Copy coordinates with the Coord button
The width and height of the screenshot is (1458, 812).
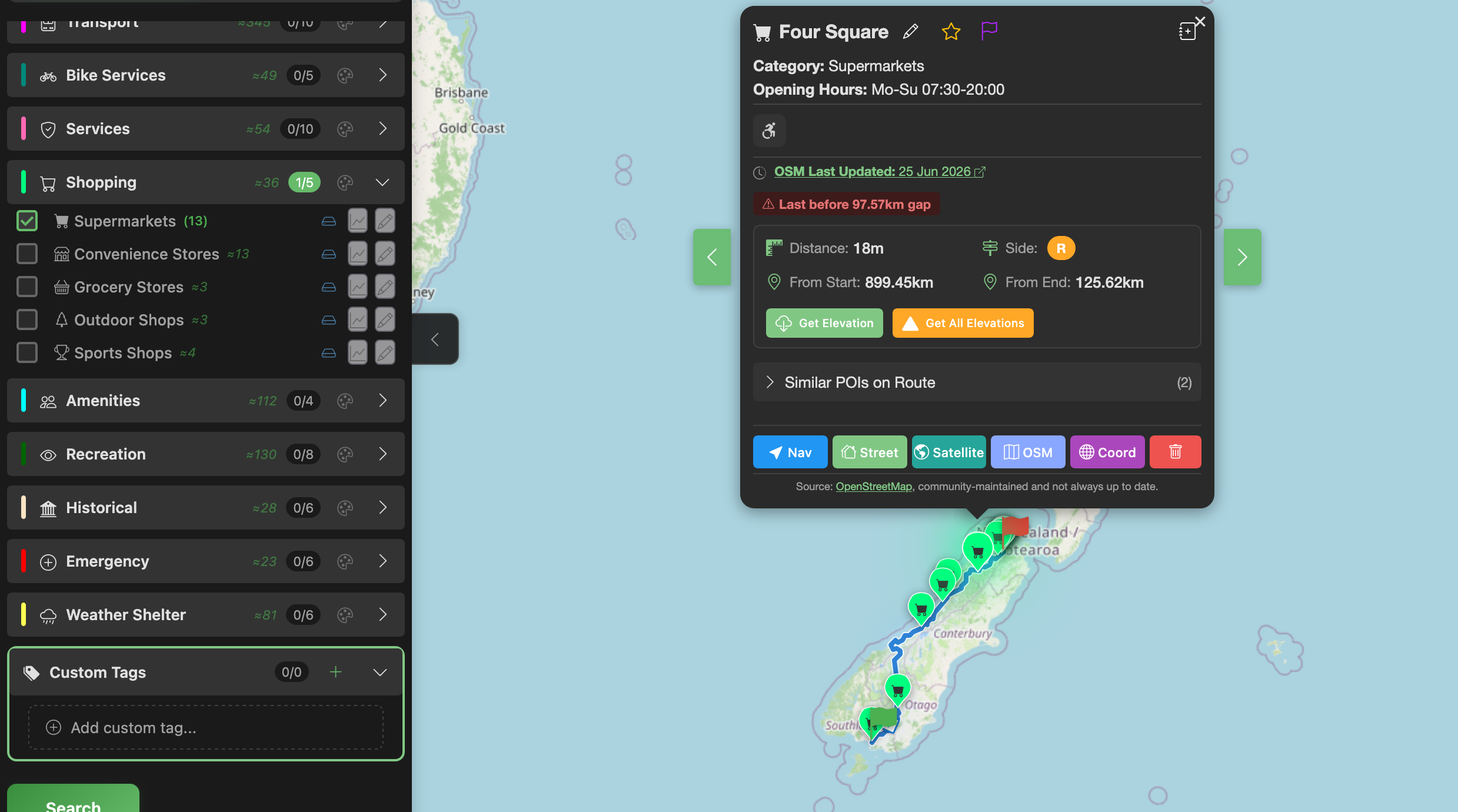click(1107, 452)
